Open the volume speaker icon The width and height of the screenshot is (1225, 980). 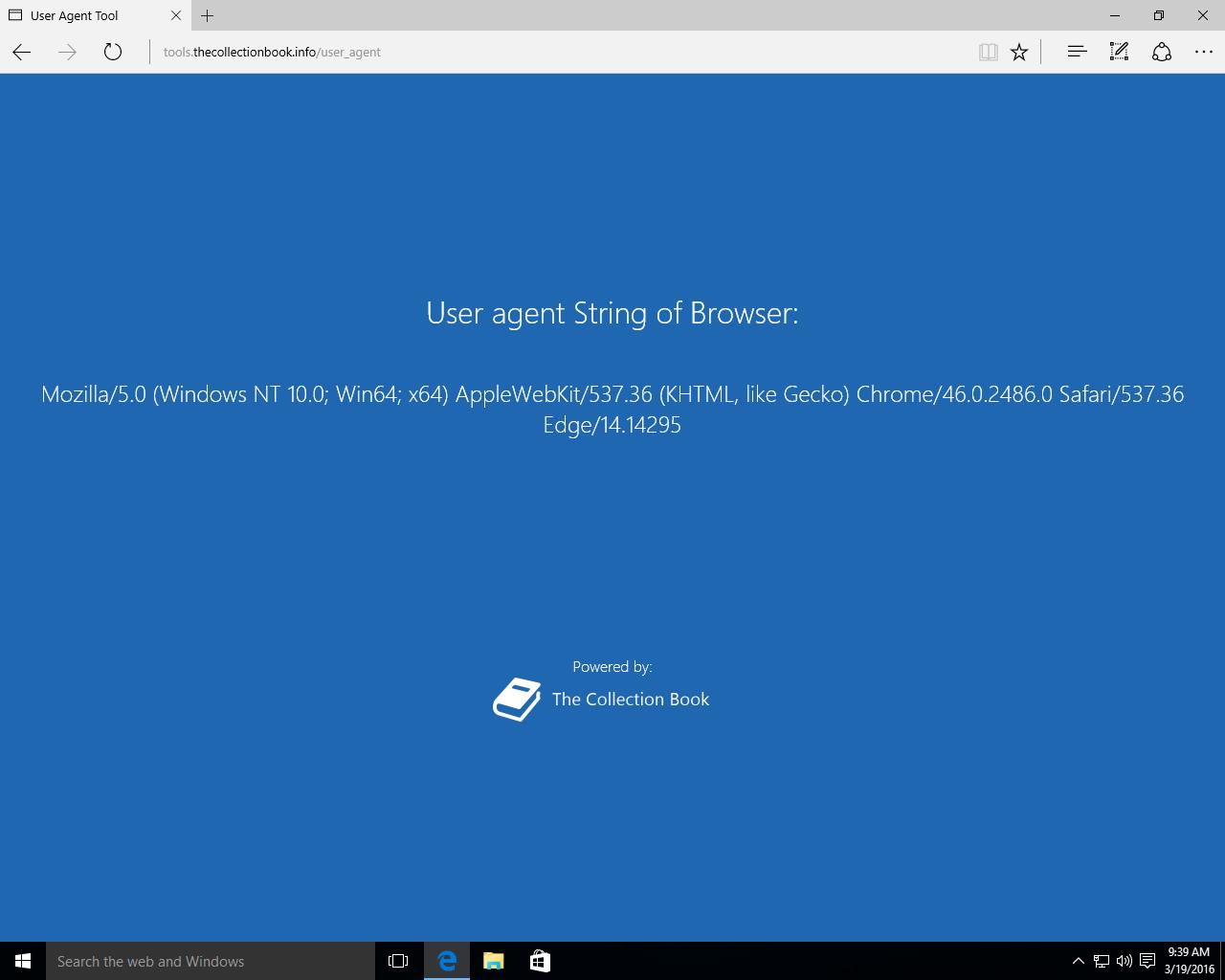point(1125,961)
